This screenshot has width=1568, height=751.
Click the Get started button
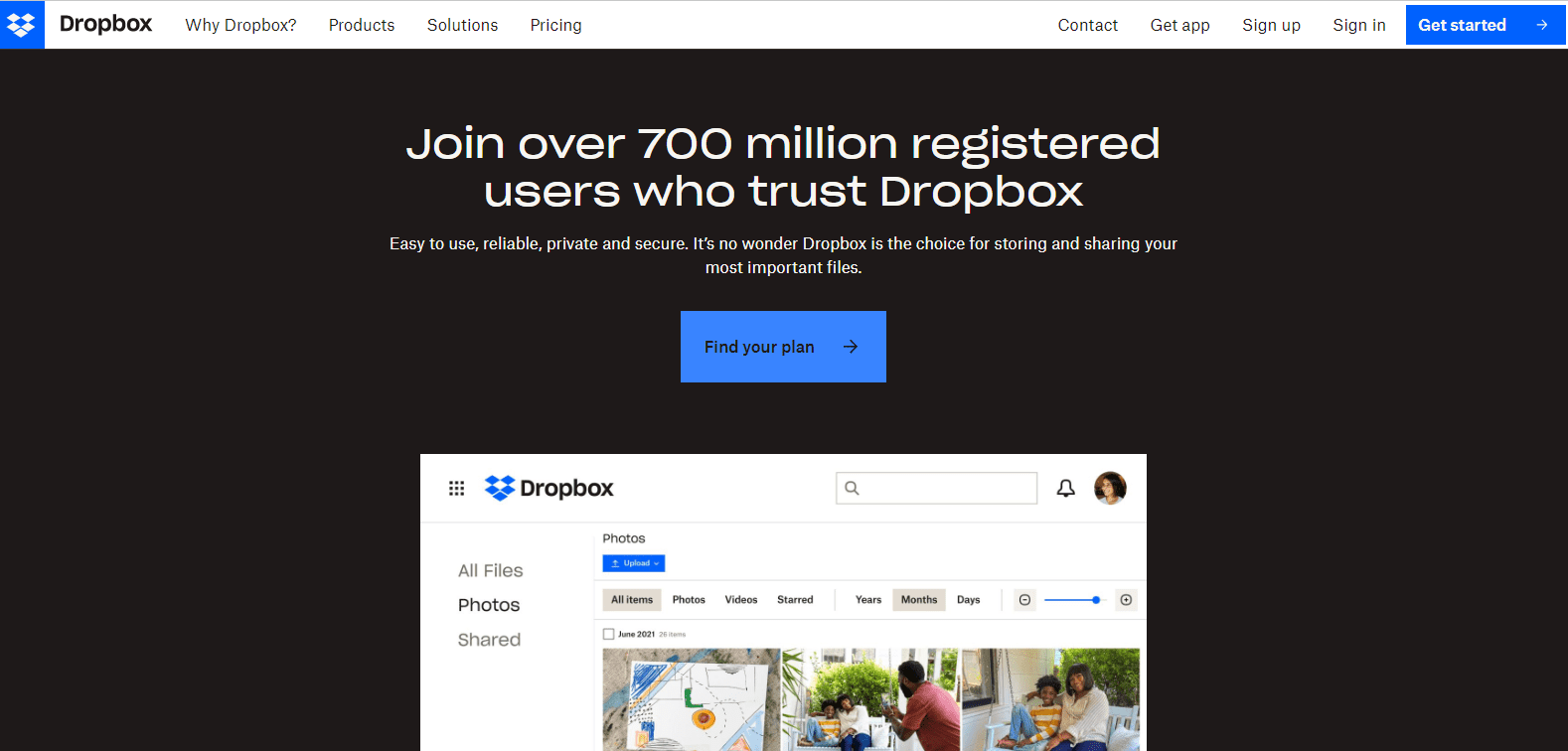1486,25
